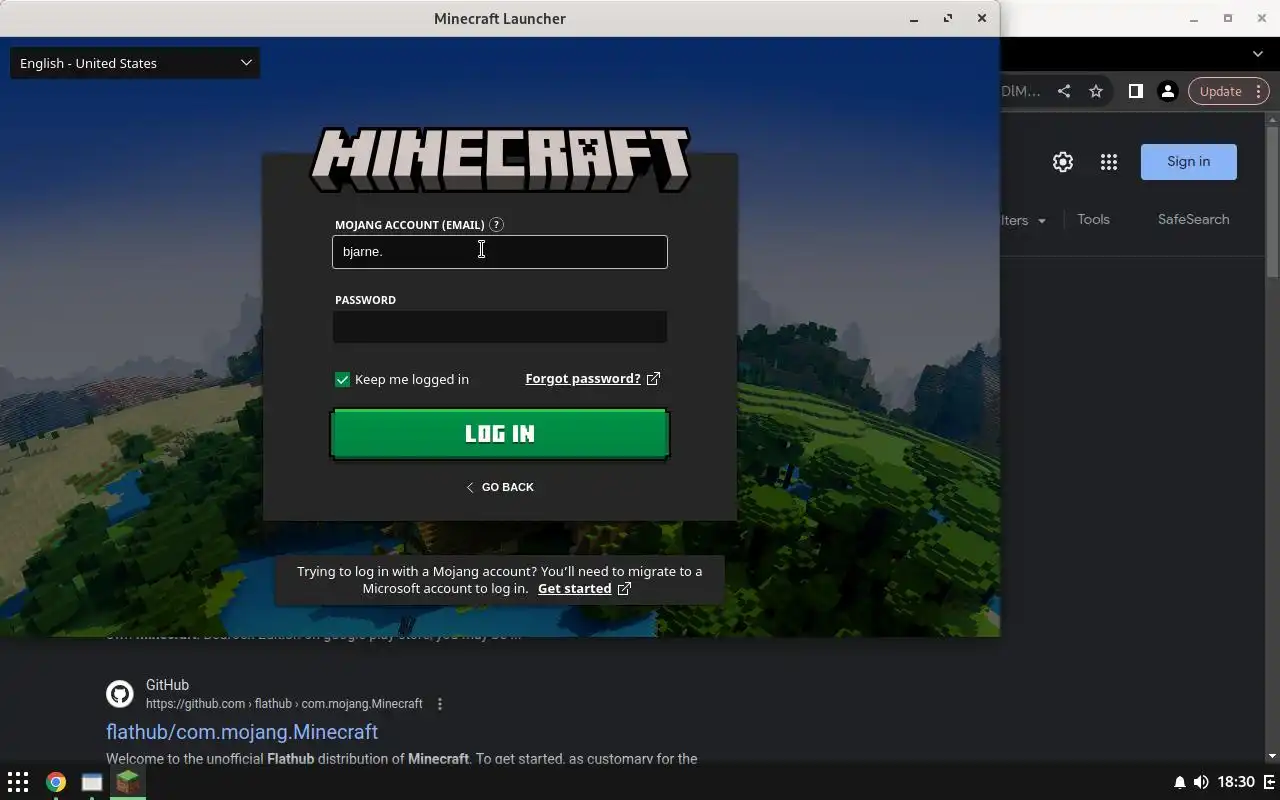Click the green LOG IN button
This screenshot has height=800, width=1280.
tap(500, 434)
